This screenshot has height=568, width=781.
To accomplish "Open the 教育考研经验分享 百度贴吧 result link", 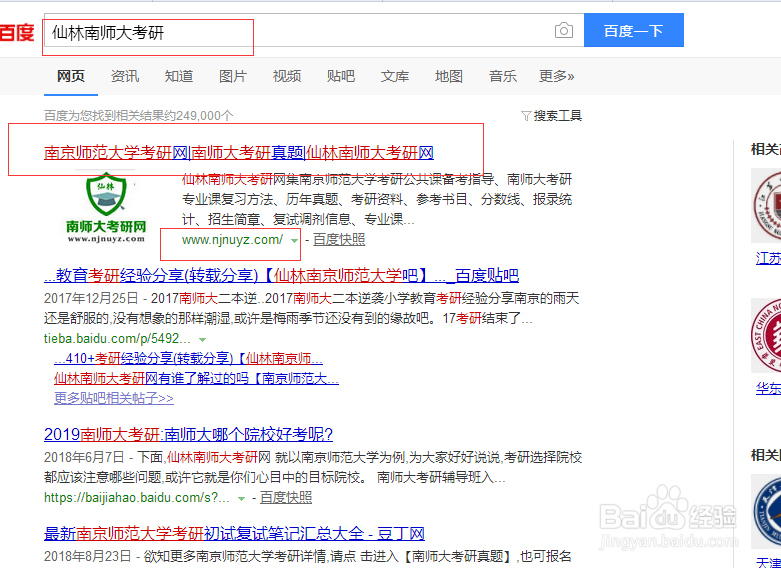I will click(x=281, y=275).
